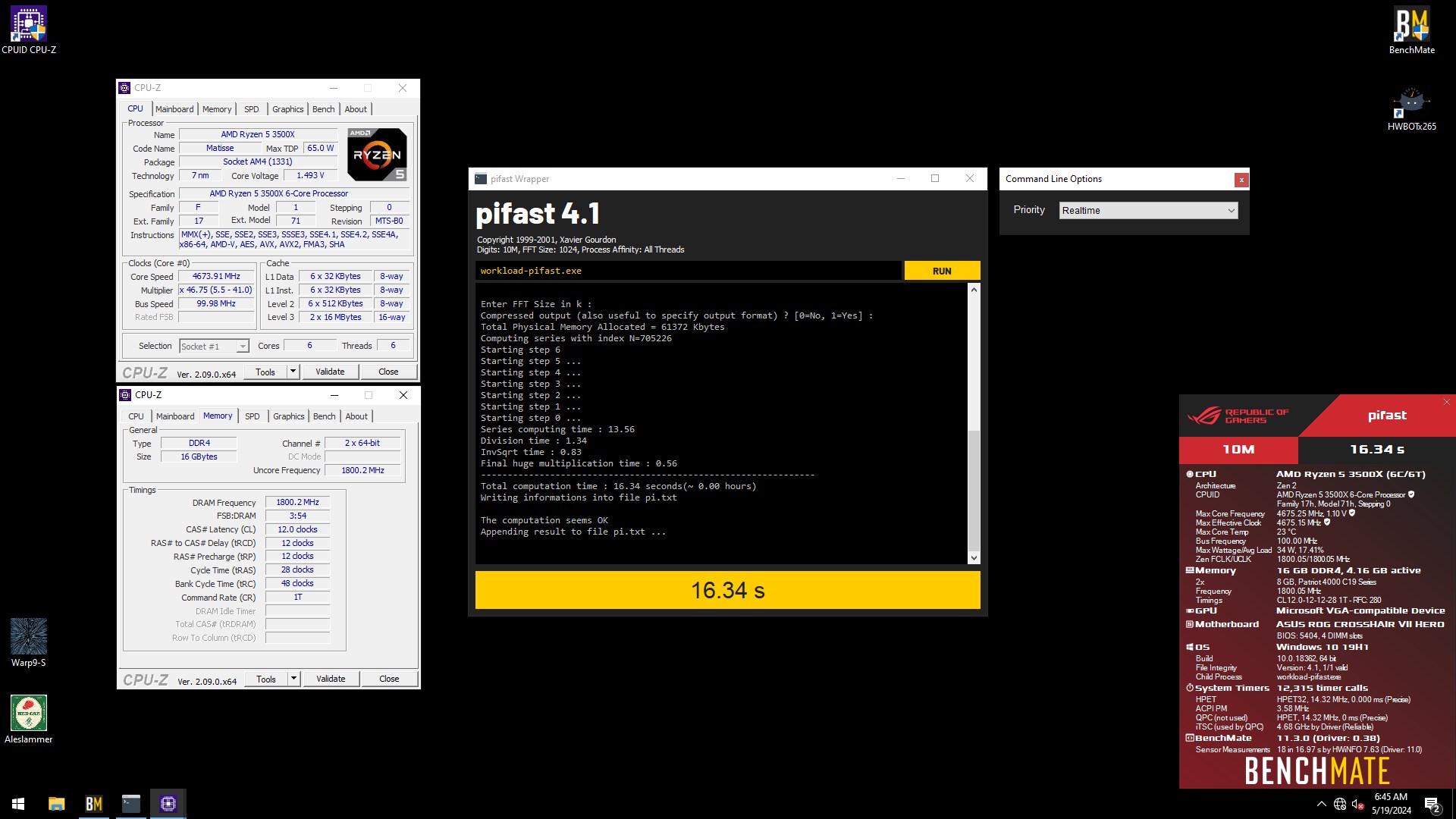Viewport: 1456px width, 819px height.
Task: Switch to Graphics tab in upper CPU-Z
Action: point(288,109)
